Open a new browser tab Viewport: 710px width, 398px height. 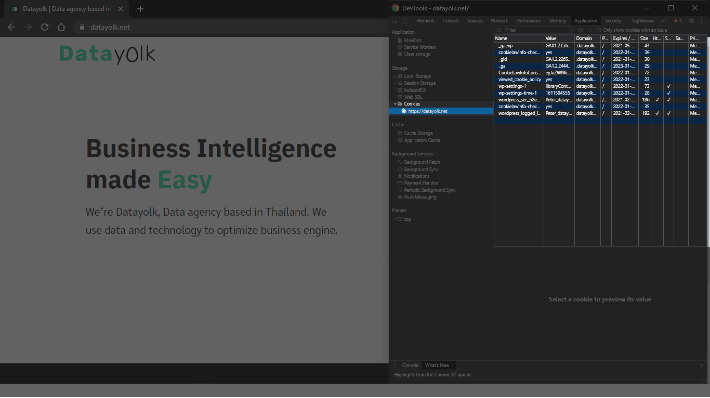(140, 9)
